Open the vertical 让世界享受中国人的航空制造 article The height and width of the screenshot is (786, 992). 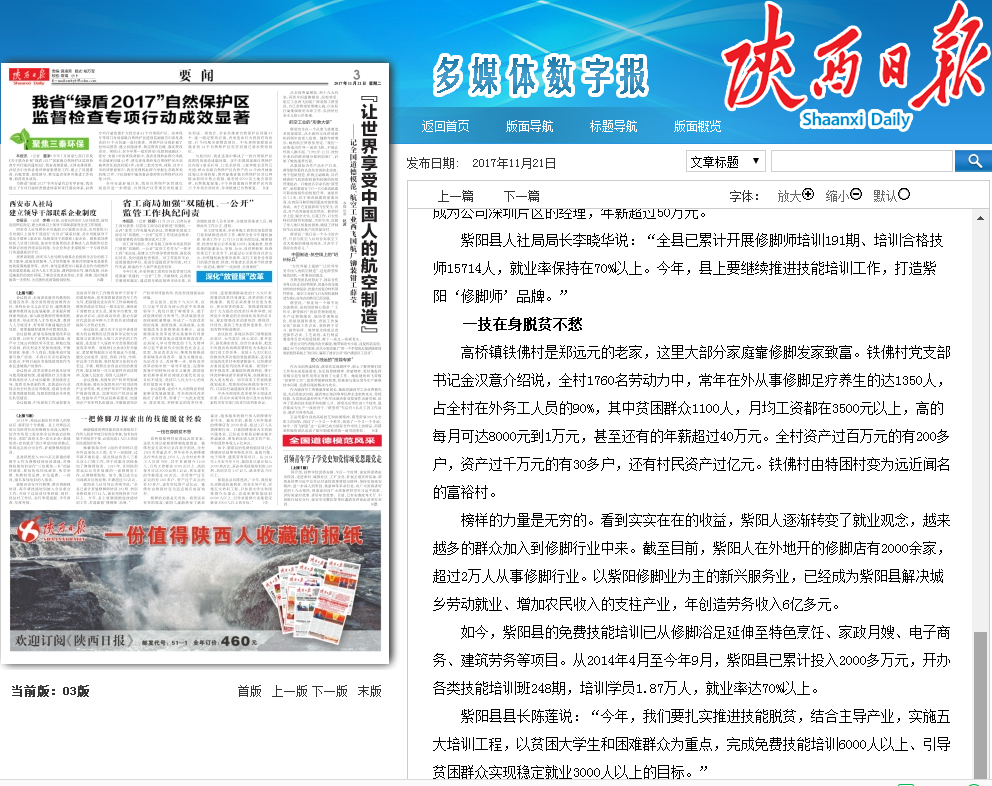pos(369,214)
